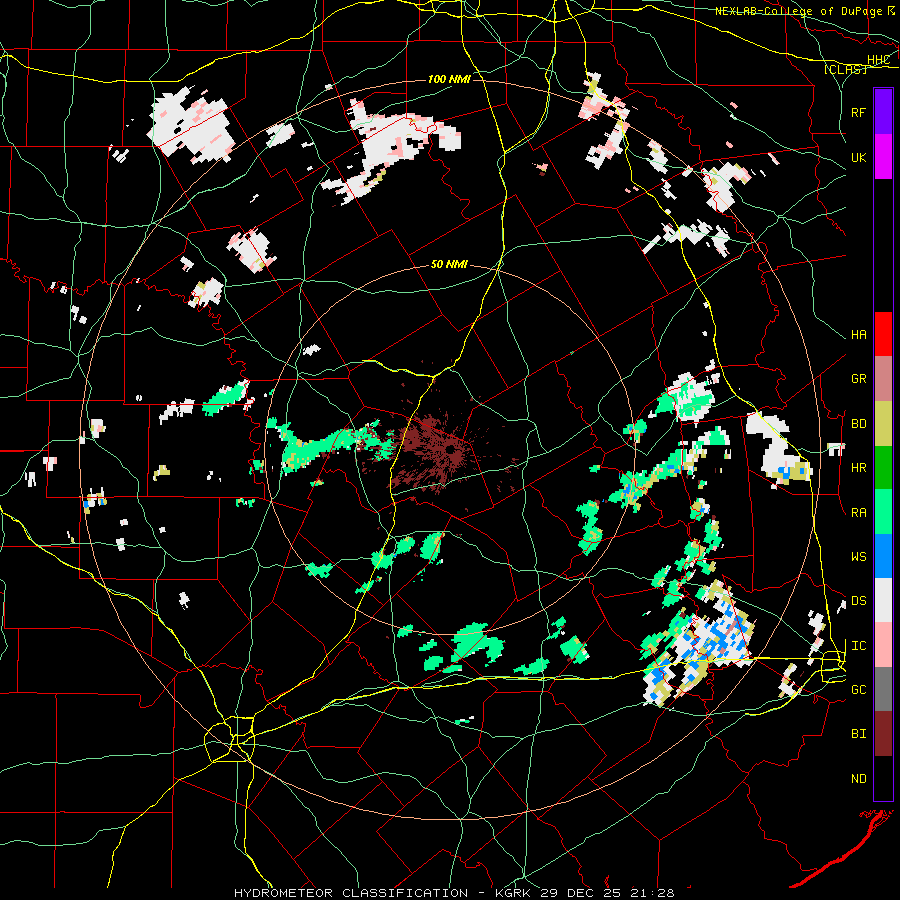Image resolution: width=900 pixels, height=900 pixels.
Task: Select the BD olive-yellow legend swatch
Action: [883, 424]
